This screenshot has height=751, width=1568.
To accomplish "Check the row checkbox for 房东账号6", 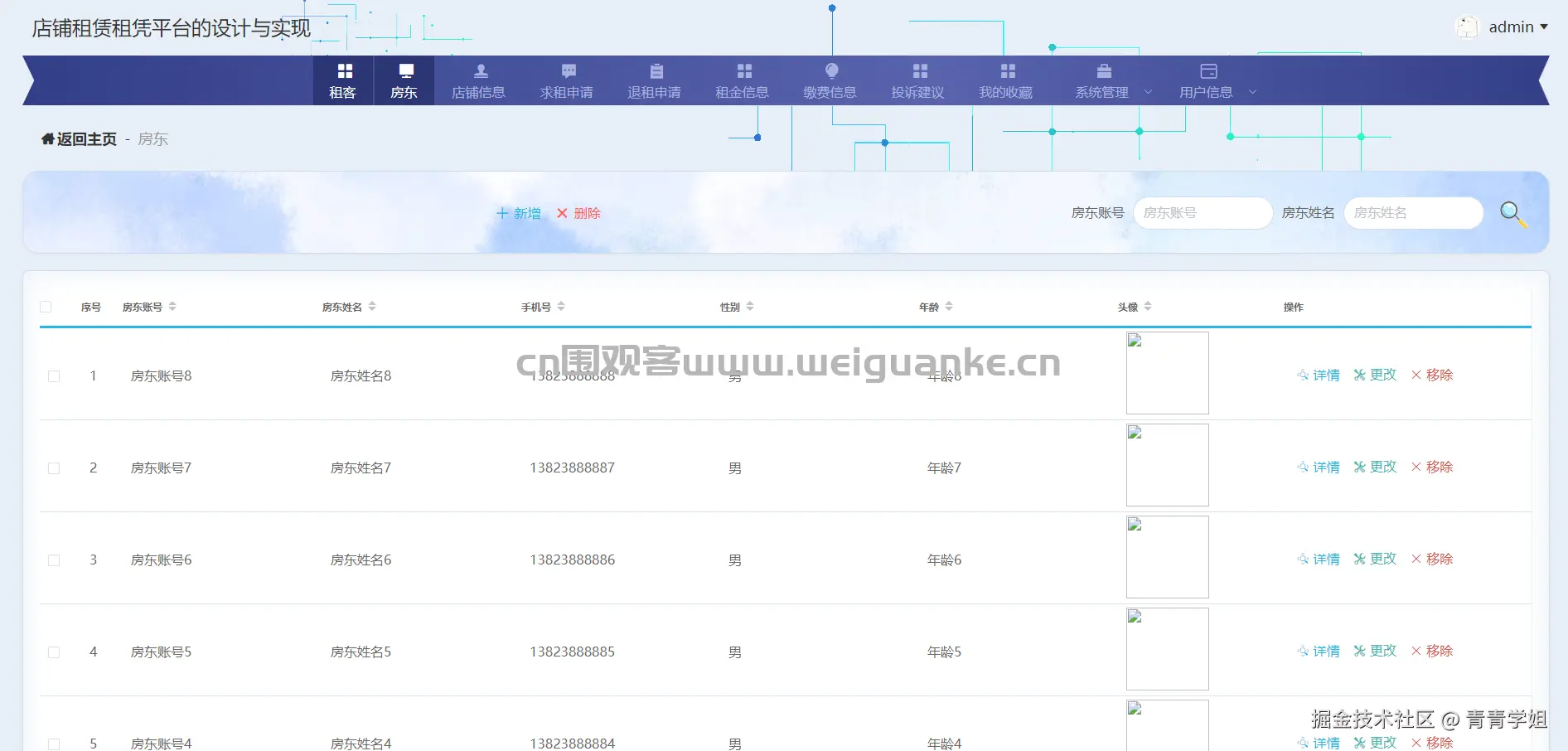I will (x=54, y=560).
